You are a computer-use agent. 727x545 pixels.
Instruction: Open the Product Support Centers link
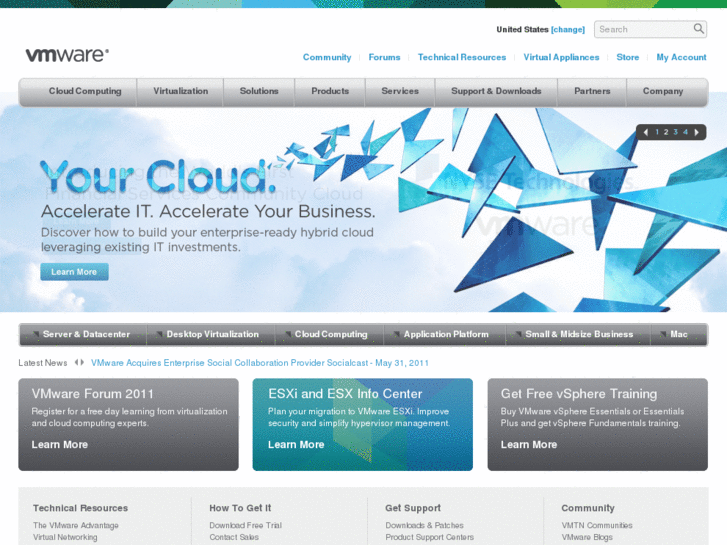pyautogui.click(x=429, y=537)
